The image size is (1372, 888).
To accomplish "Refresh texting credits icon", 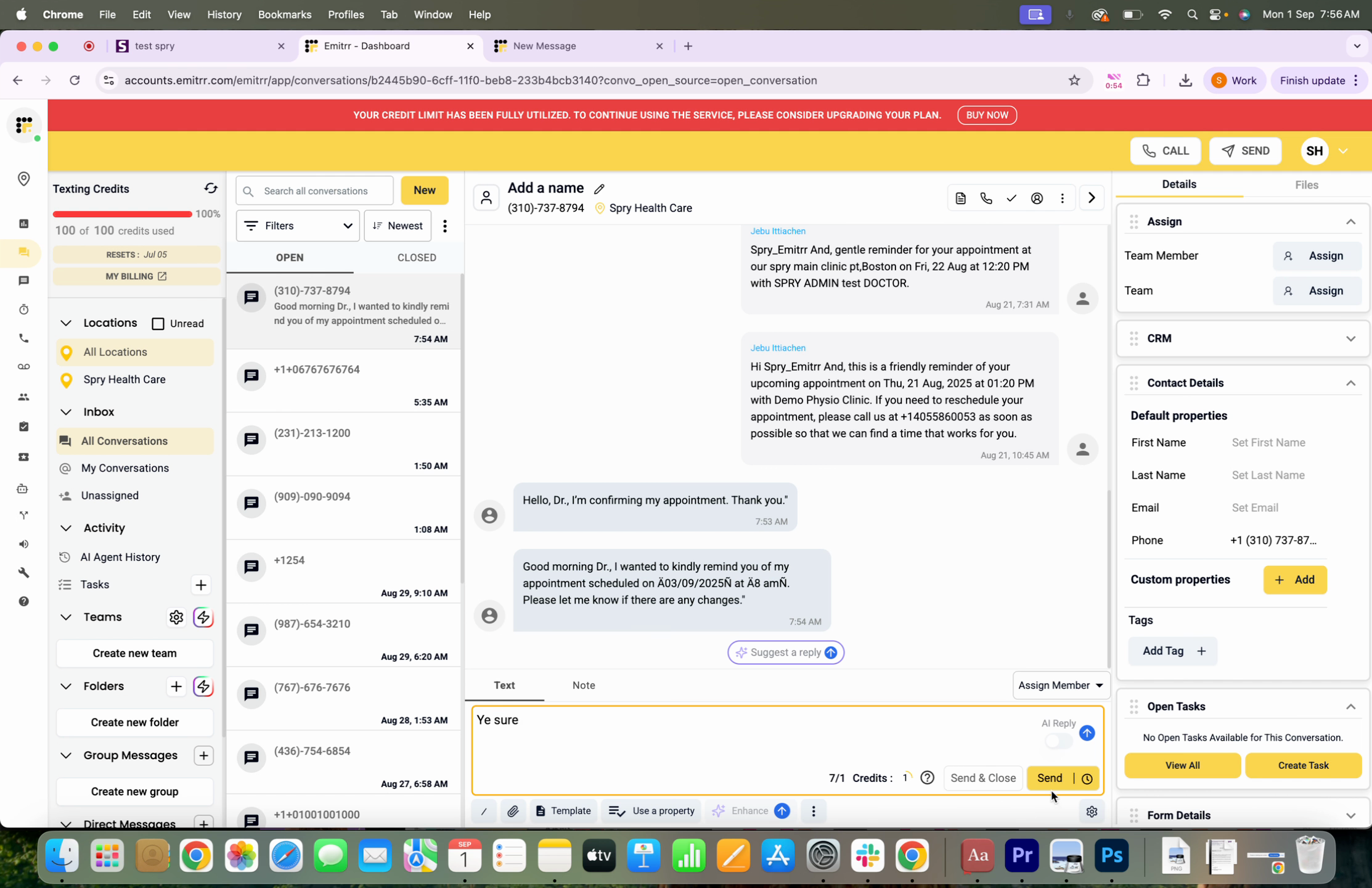I will (211, 189).
